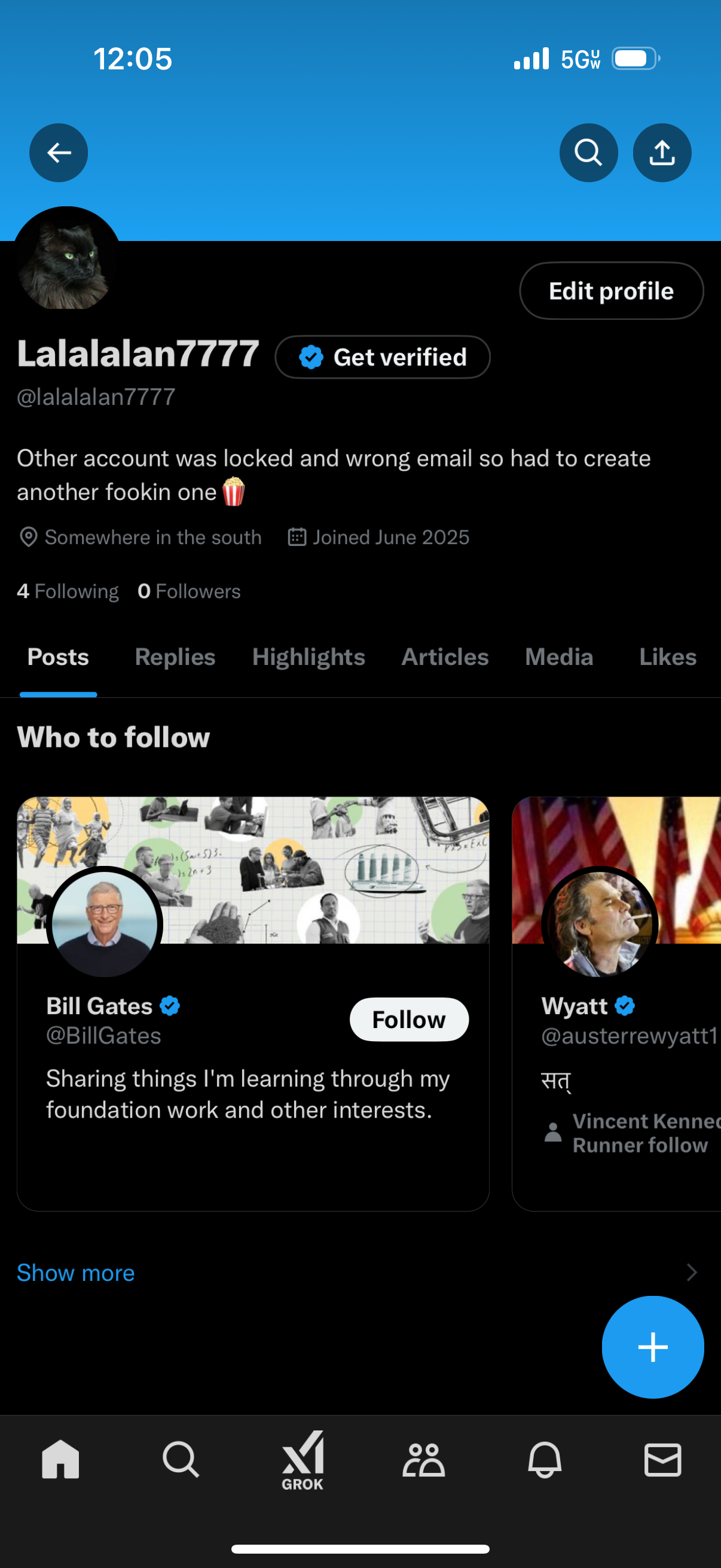Open Grok from bottom navigation
This screenshot has height=1568, width=721.
click(303, 1460)
